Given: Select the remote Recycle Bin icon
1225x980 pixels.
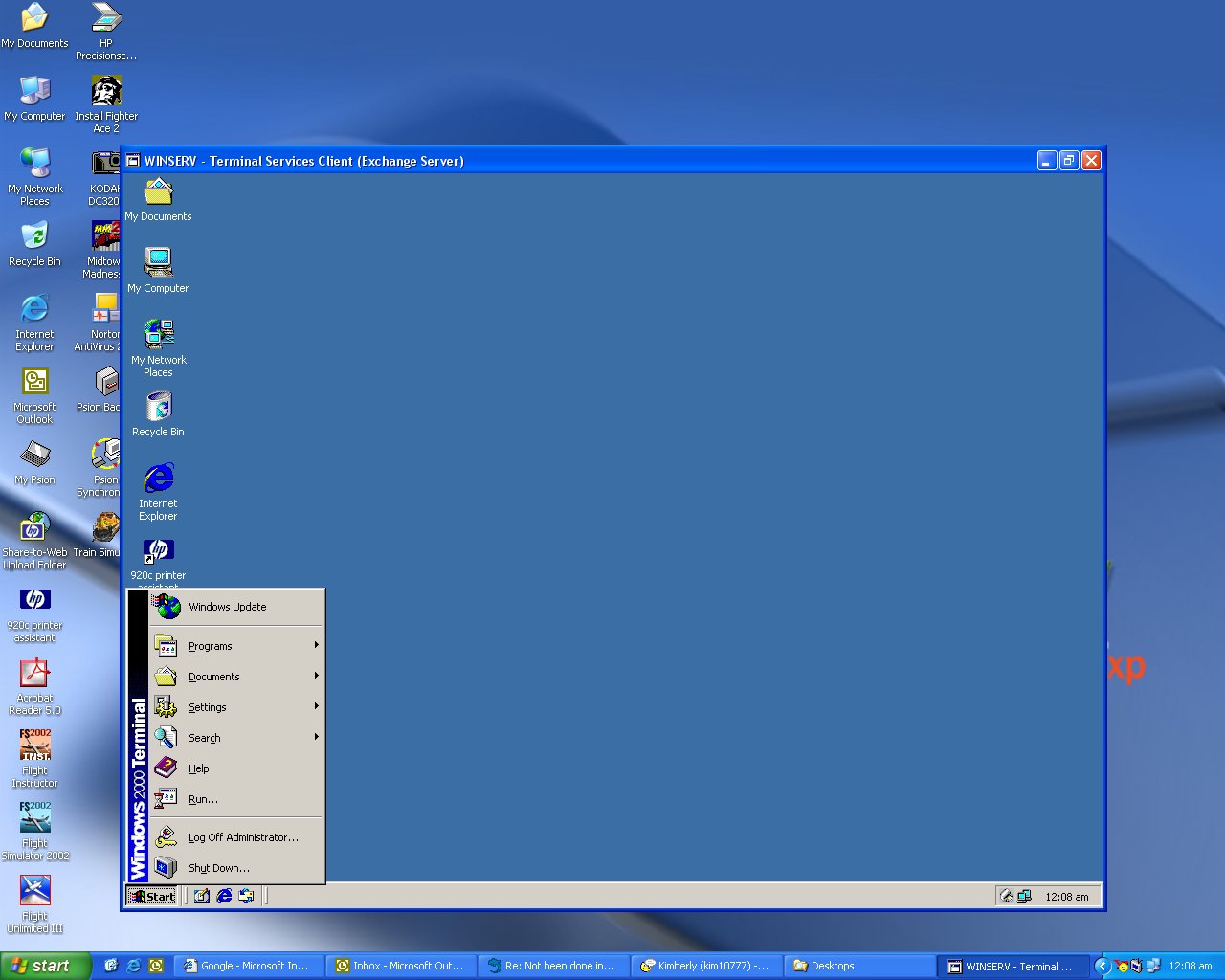Looking at the screenshot, I should [158, 408].
